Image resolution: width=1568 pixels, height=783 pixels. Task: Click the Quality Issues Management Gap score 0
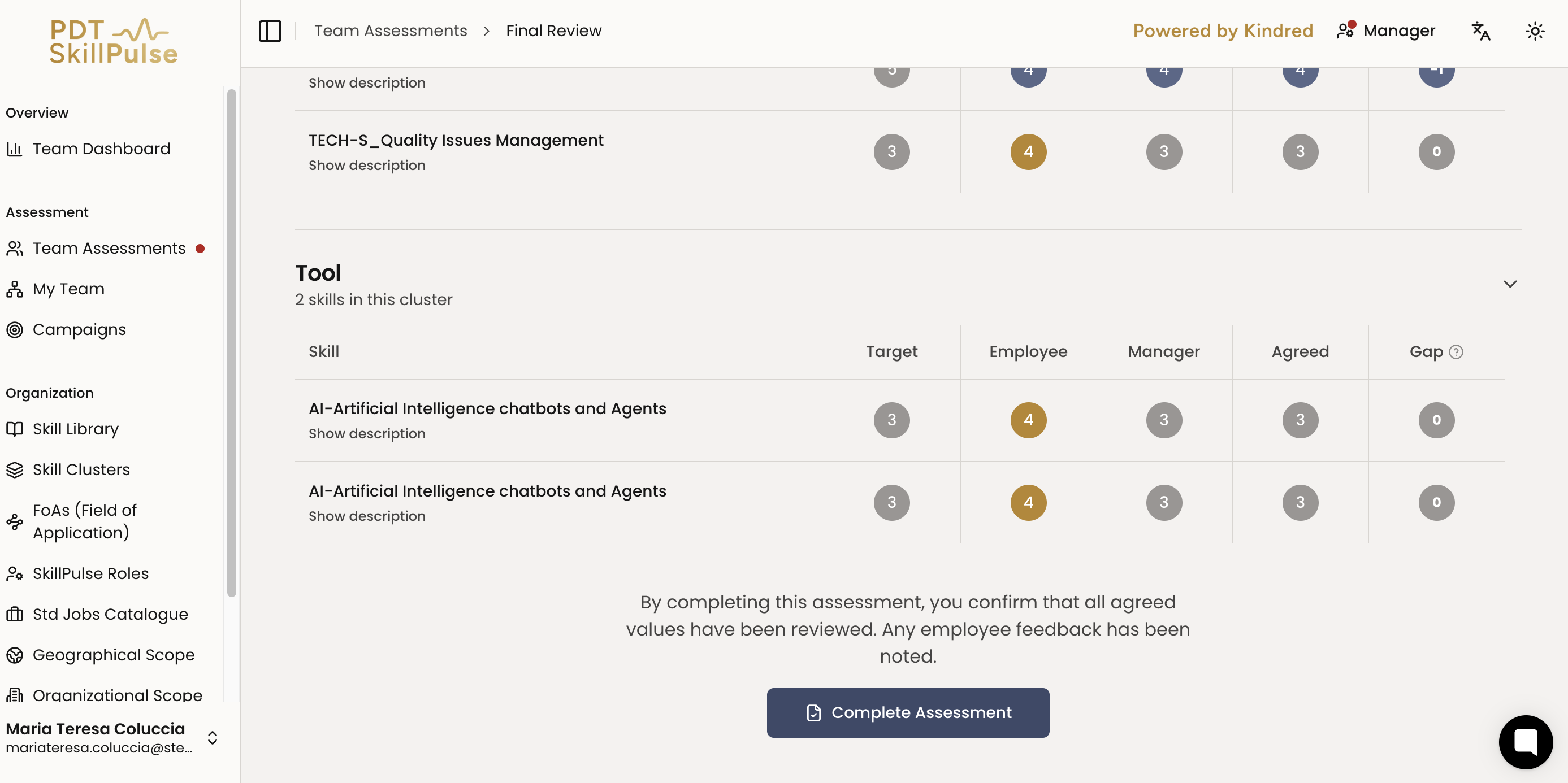(1436, 152)
